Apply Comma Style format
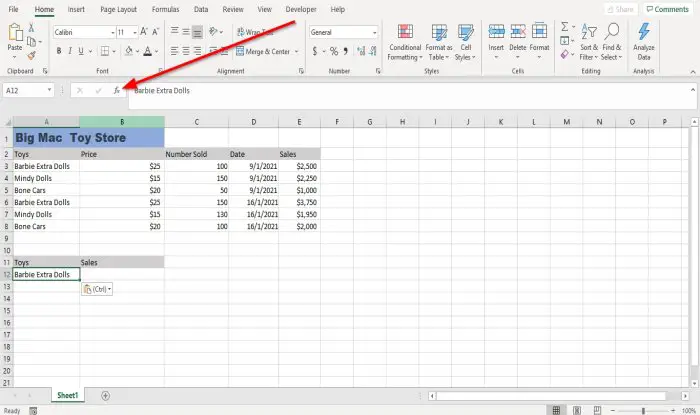The height and width of the screenshot is (415, 700). [x=346, y=51]
